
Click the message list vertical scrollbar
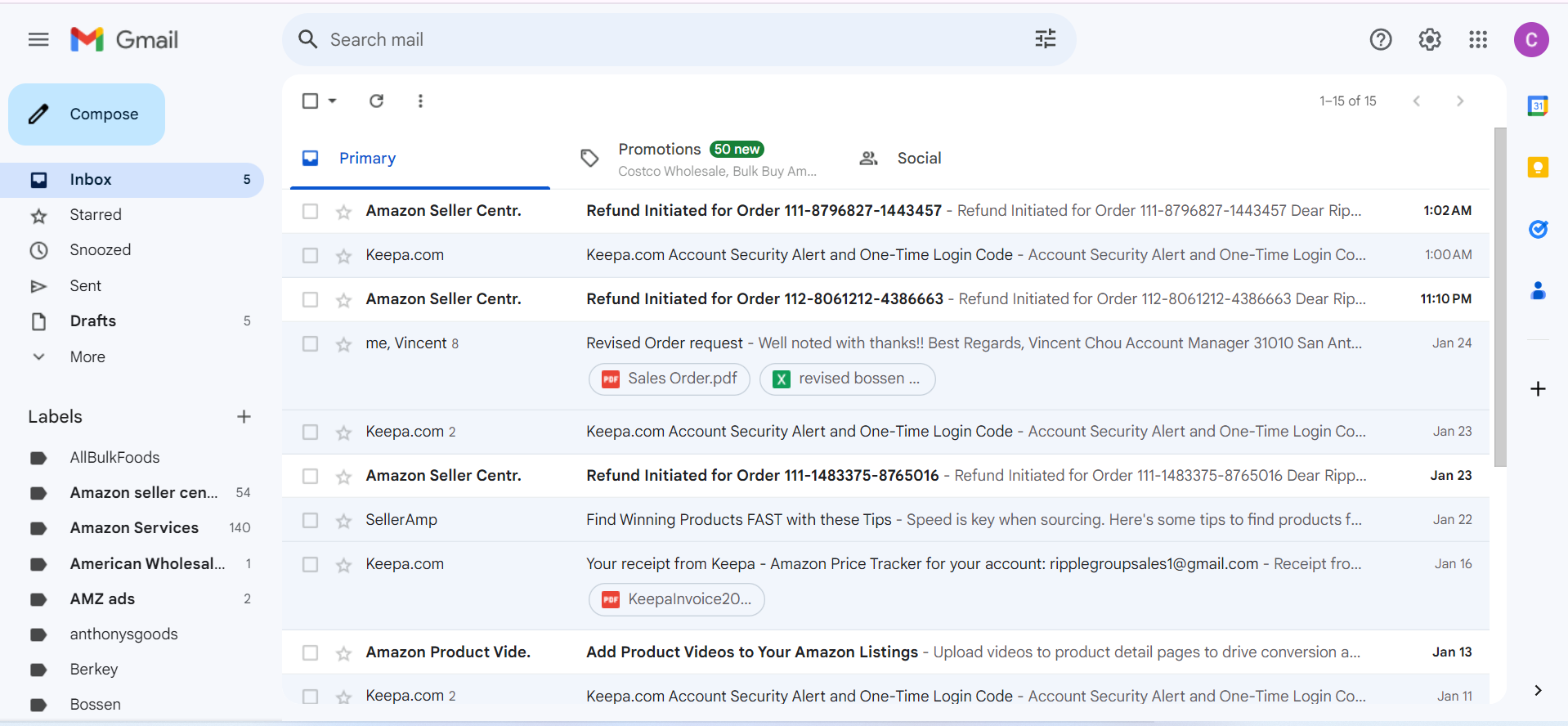(x=1499, y=297)
